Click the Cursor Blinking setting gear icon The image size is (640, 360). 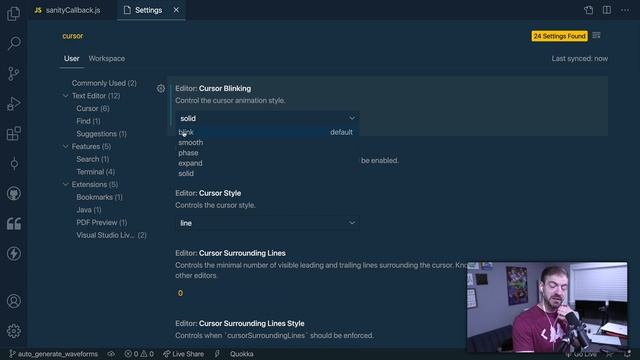(x=161, y=88)
